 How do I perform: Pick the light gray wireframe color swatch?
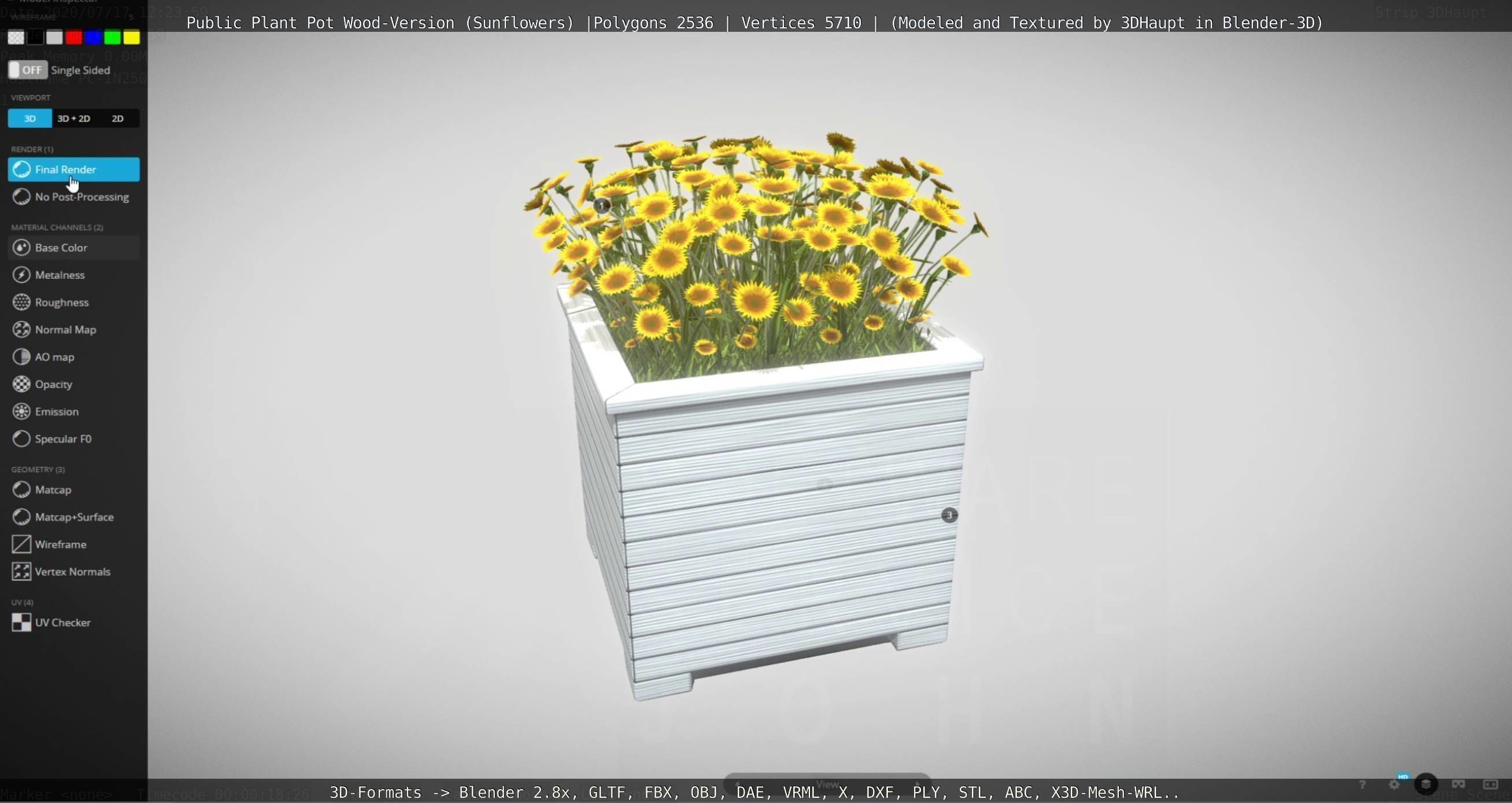[54, 38]
